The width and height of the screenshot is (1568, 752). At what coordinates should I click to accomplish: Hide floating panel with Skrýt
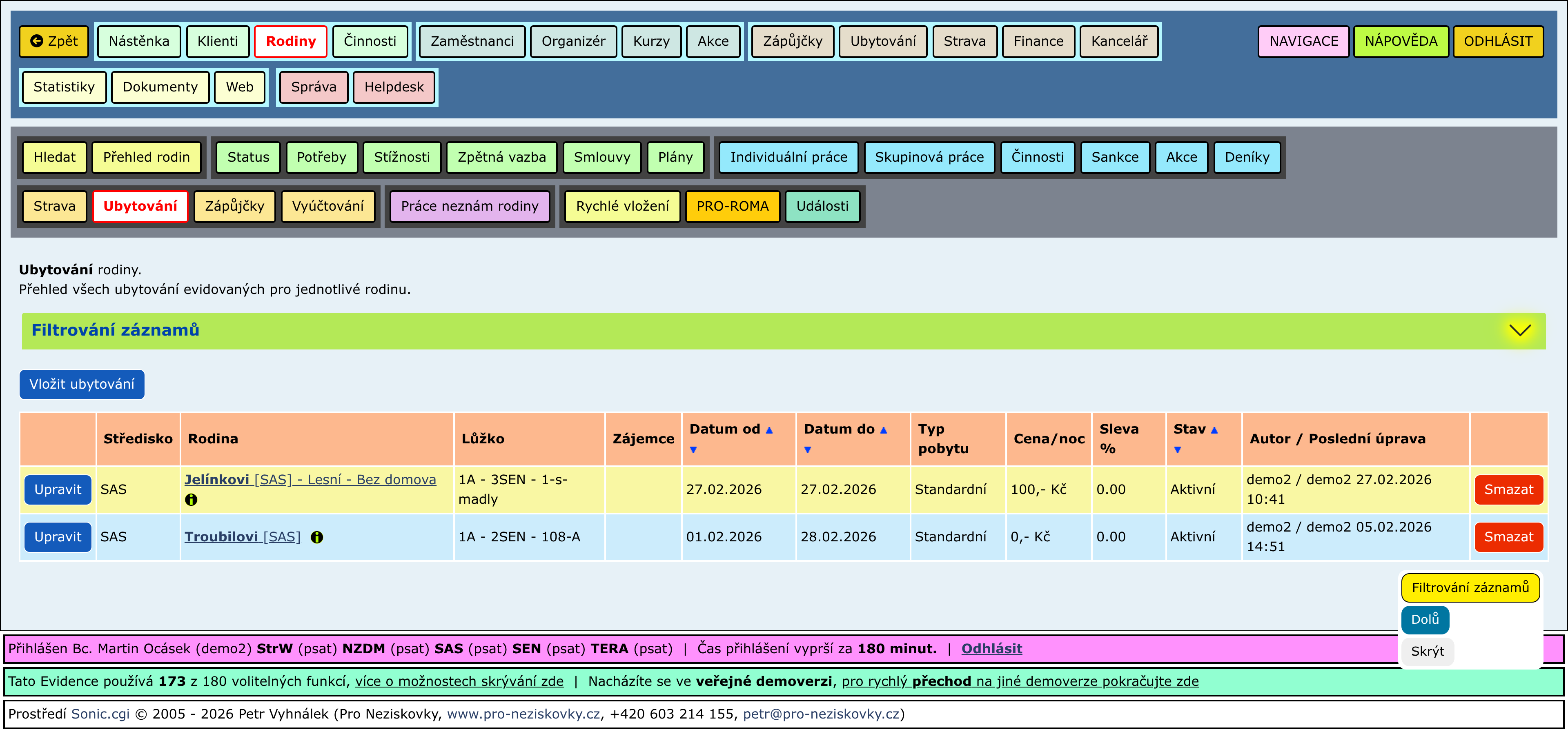1427,651
